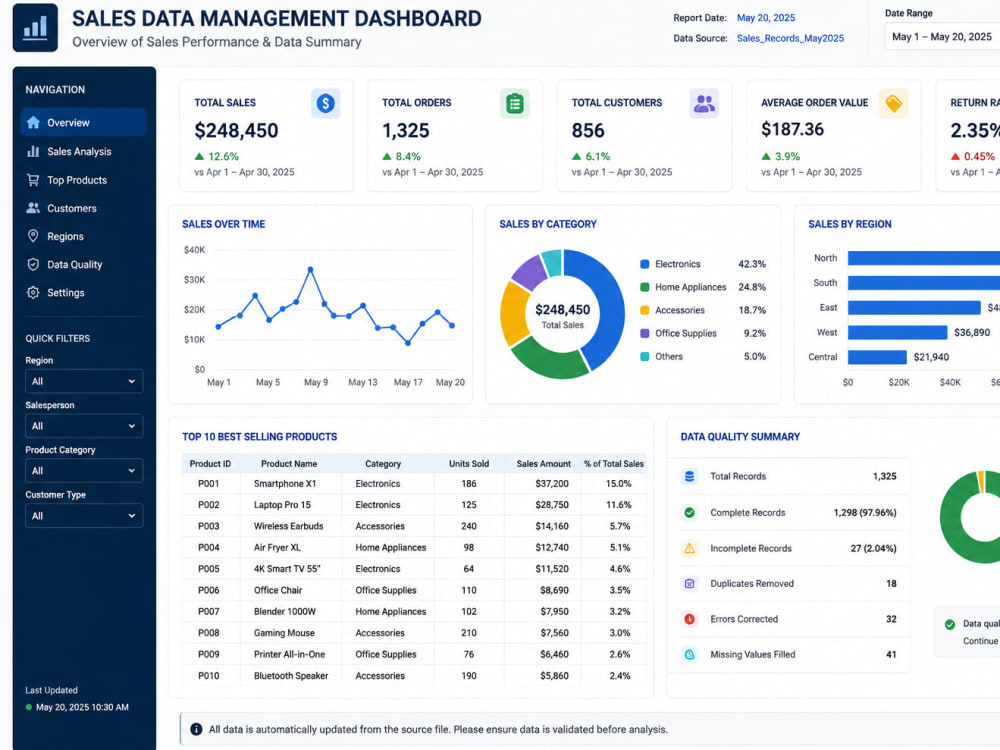The height and width of the screenshot is (750, 1000).
Task: Click the Air Fryer XL product name
Action: click(277, 547)
